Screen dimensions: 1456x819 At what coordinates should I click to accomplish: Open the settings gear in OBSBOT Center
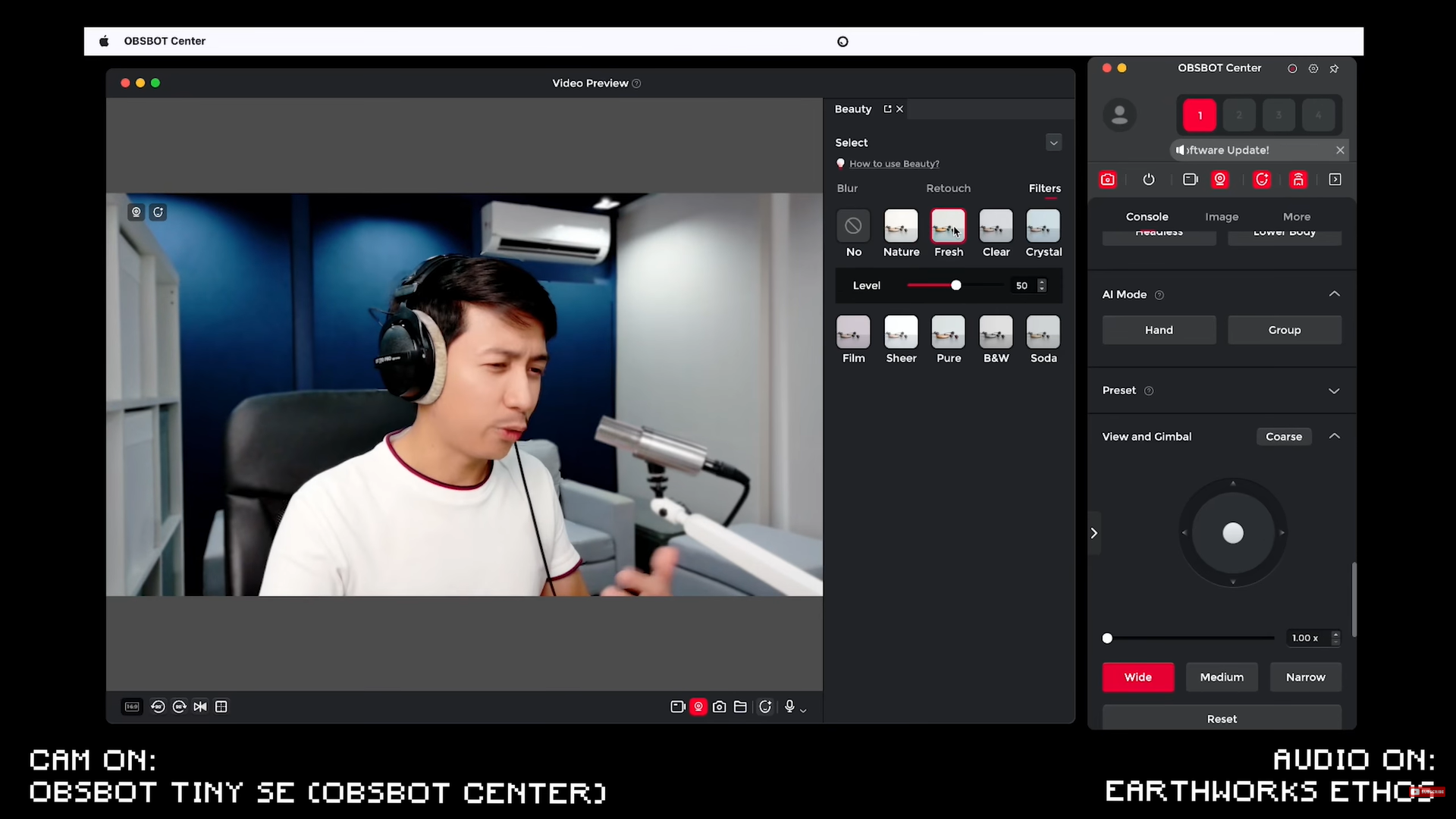[1313, 68]
